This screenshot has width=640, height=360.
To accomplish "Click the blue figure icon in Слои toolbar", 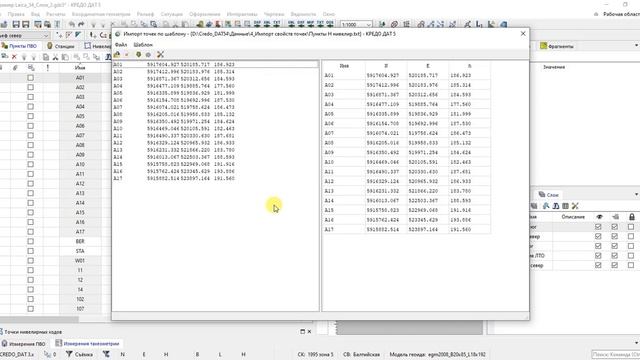I will coord(546,206).
